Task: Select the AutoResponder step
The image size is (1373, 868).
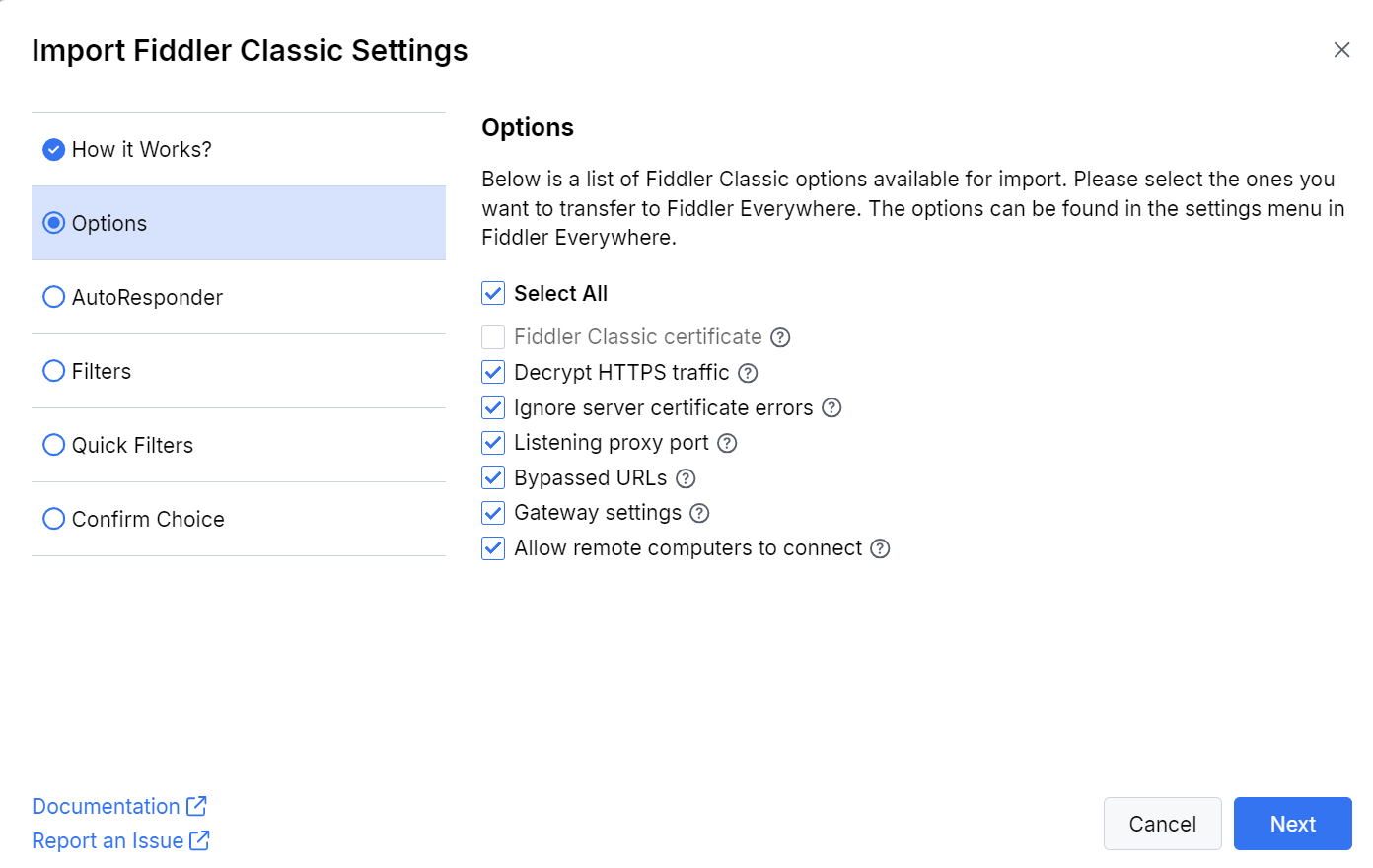Action: (x=147, y=296)
